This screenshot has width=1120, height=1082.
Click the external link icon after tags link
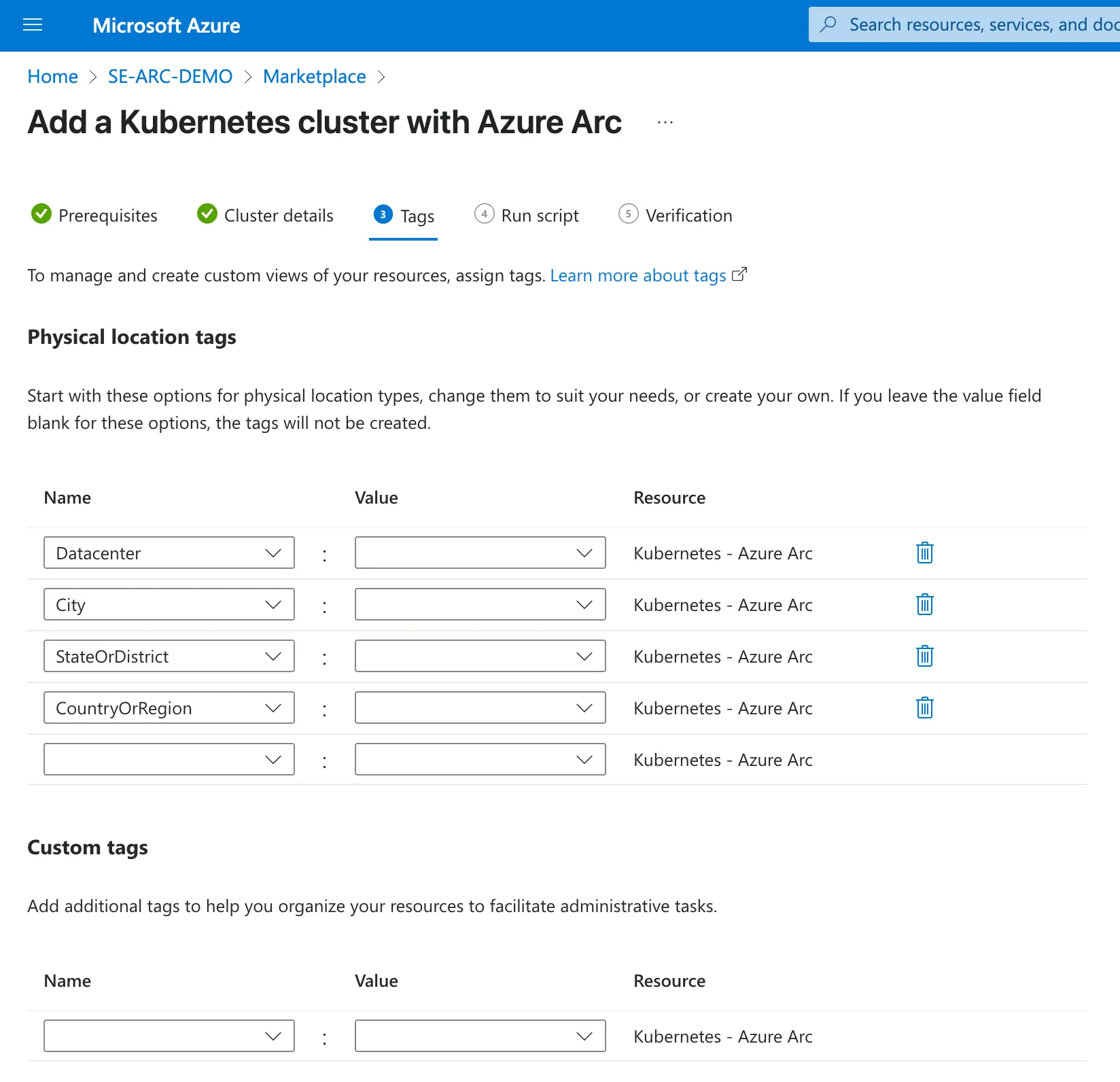click(739, 275)
